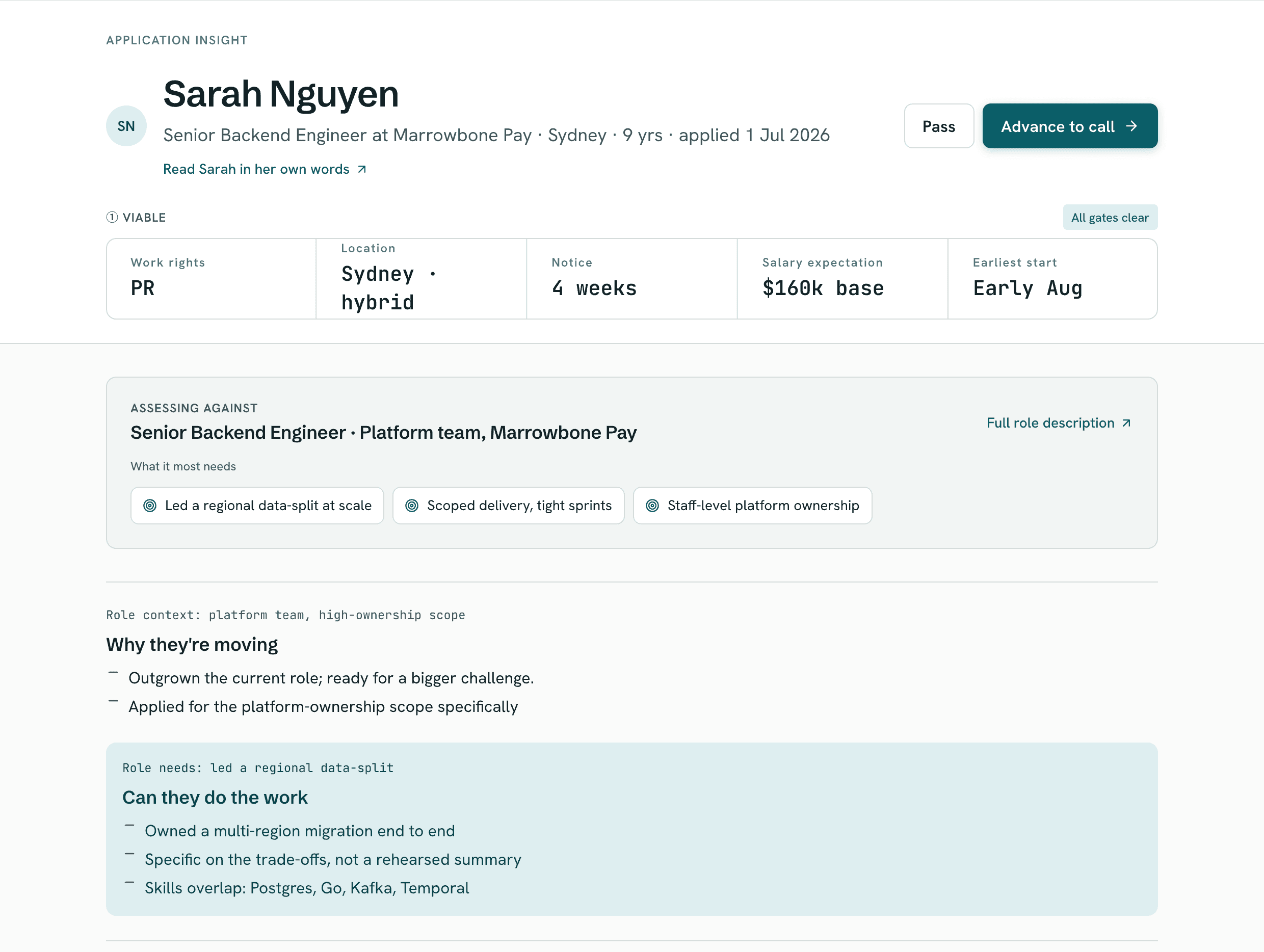
Task: Click the Pass button
Action: [x=938, y=126]
